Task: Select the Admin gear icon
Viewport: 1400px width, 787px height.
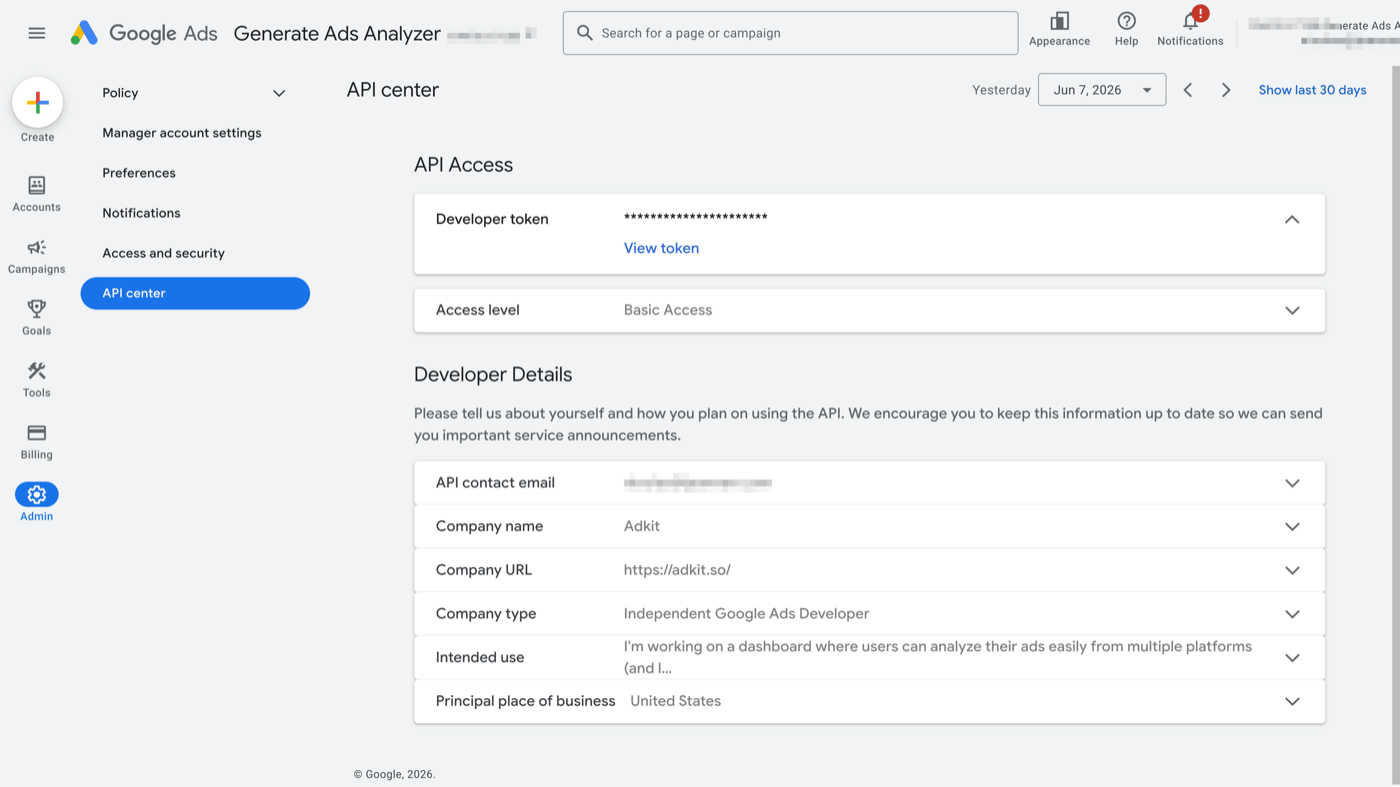Action: (x=37, y=494)
